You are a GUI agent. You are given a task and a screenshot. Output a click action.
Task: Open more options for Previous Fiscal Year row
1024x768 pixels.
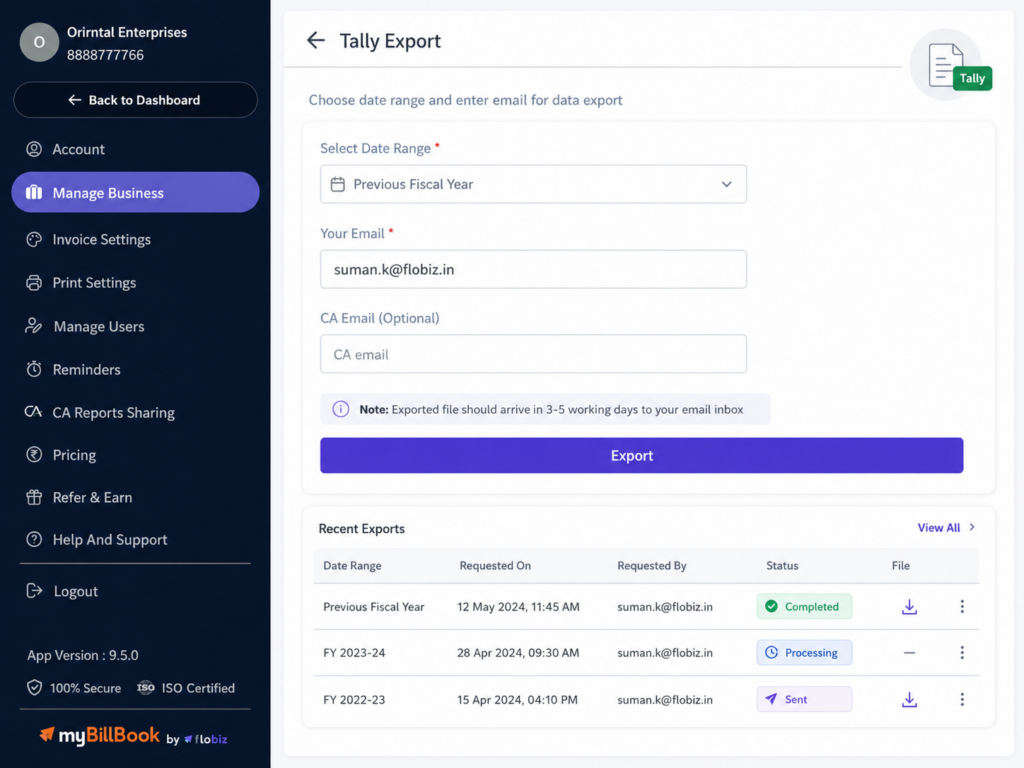coord(962,607)
